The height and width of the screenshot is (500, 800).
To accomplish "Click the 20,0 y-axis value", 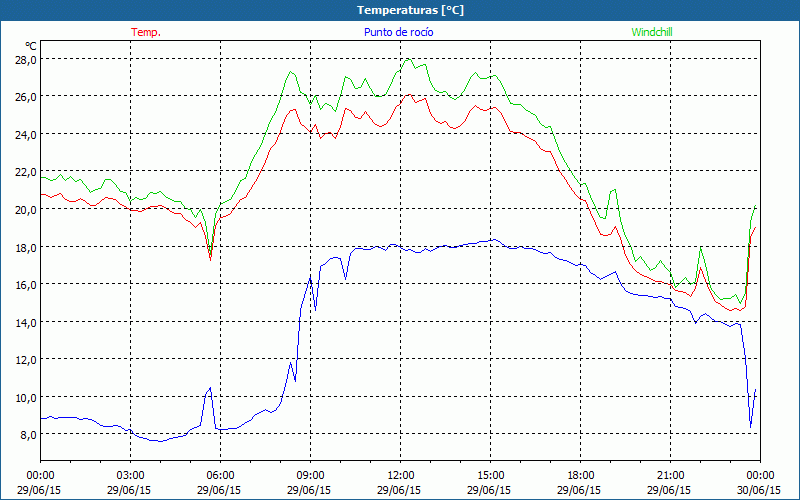I will pos(26,210).
